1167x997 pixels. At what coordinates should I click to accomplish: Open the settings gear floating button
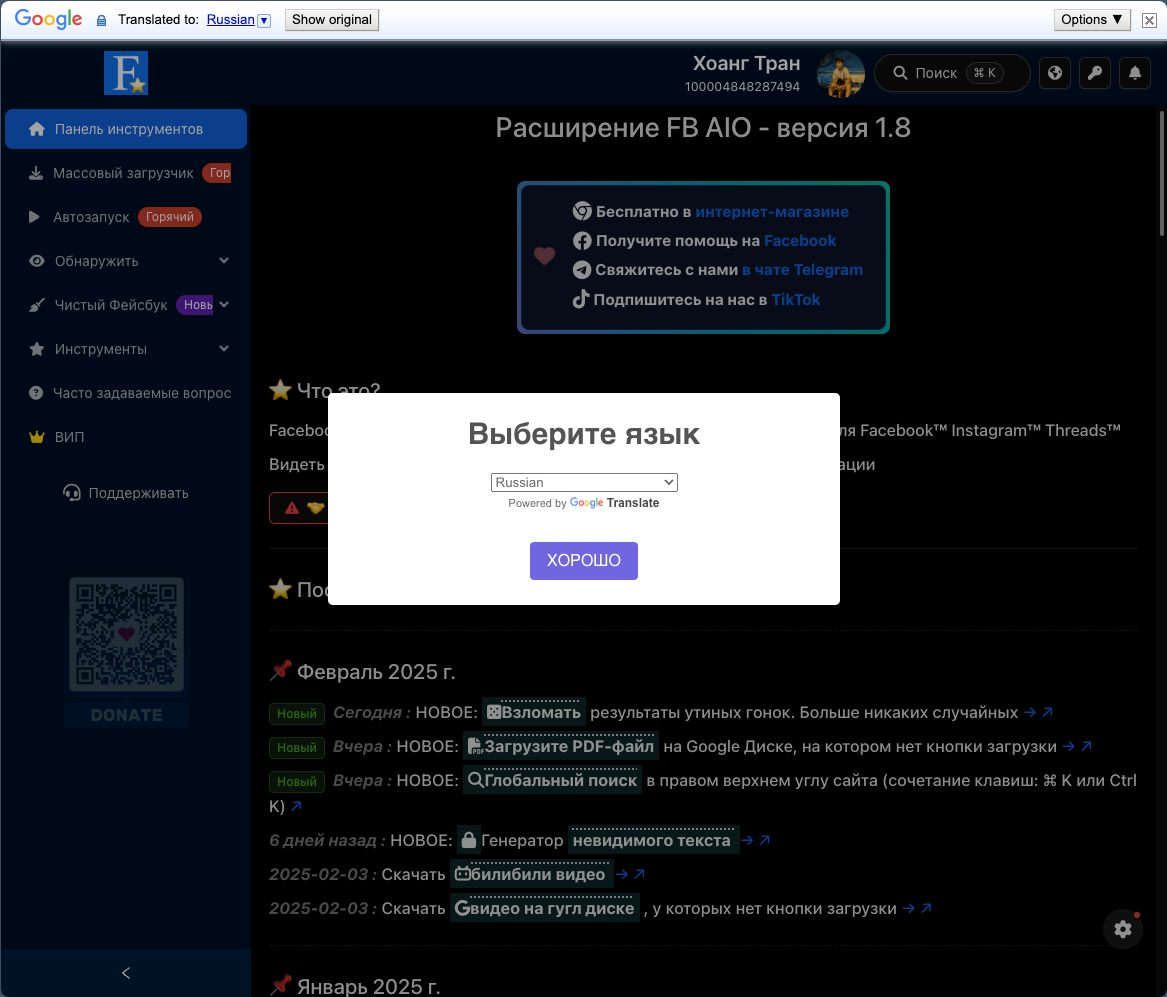point(1123,929)
